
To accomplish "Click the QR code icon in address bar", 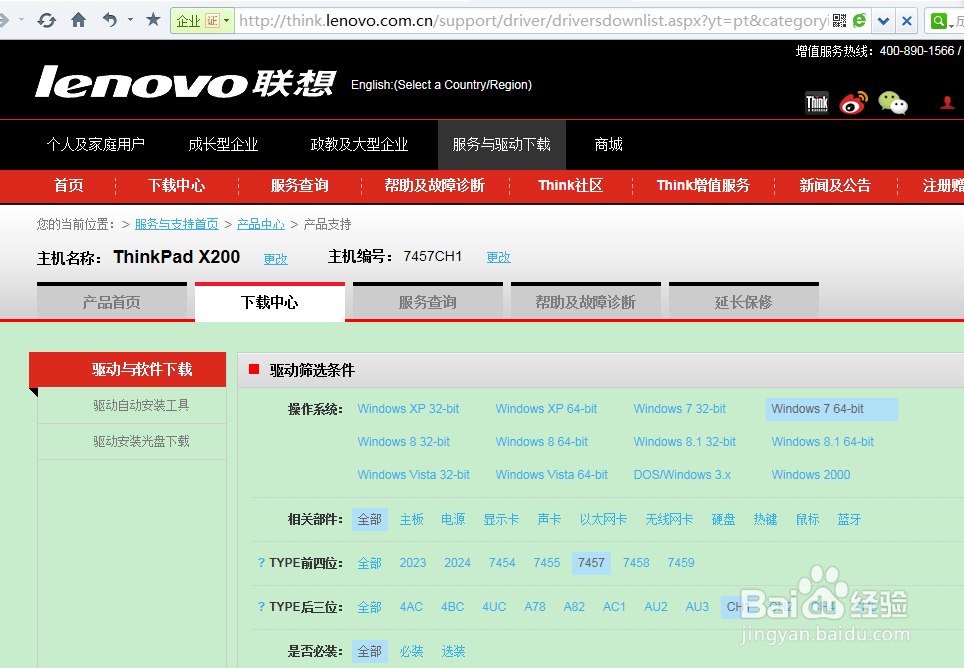I will pyautogui.click(x=839, y=21).
